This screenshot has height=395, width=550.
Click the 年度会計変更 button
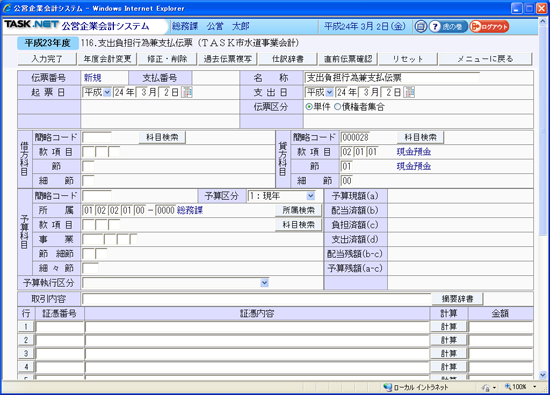(107, 59)
